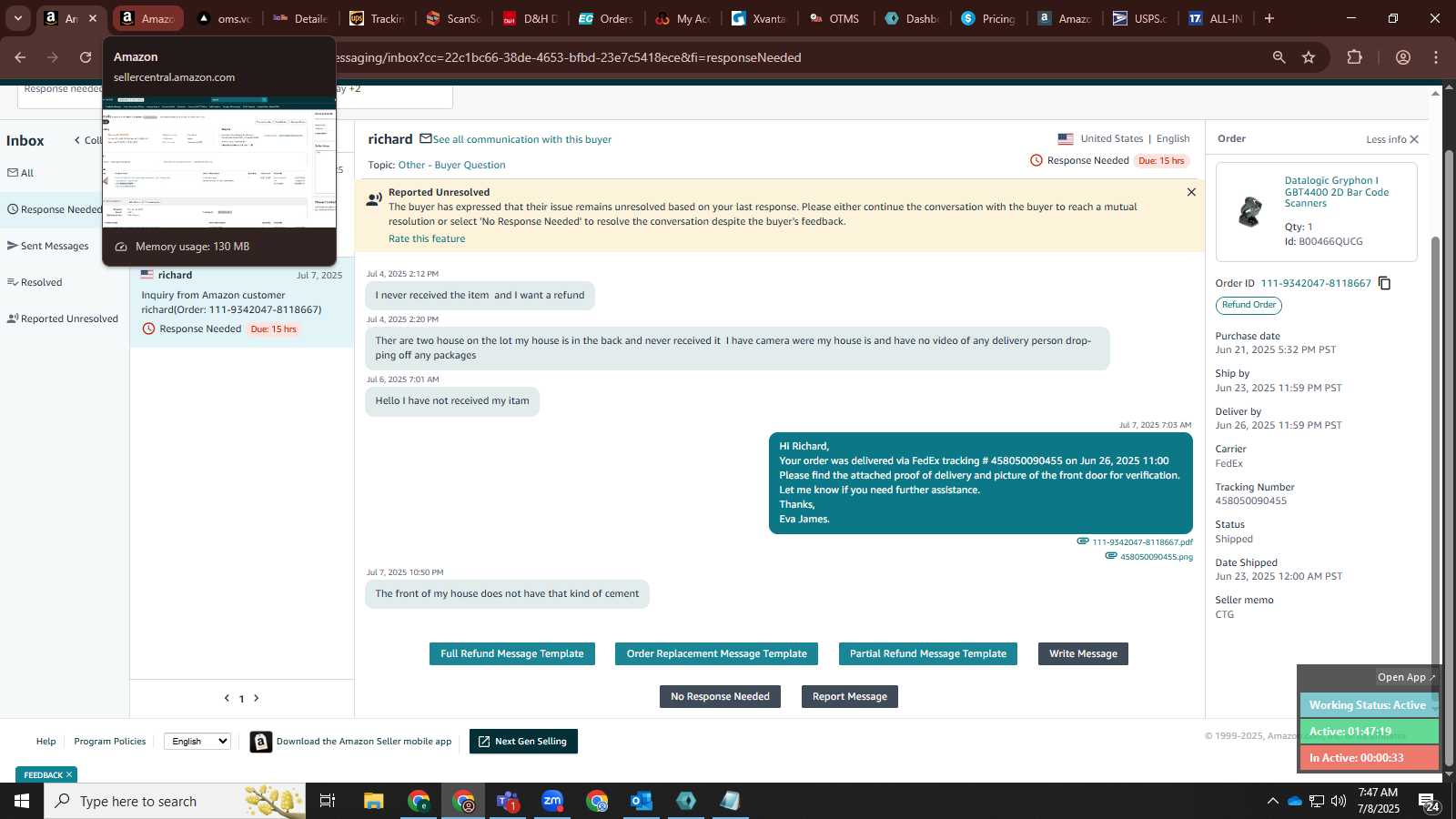Open the Datalogic Gryphon scanner product link
This screenshot has height=819, width=1456.
[x=1337, y=192]
